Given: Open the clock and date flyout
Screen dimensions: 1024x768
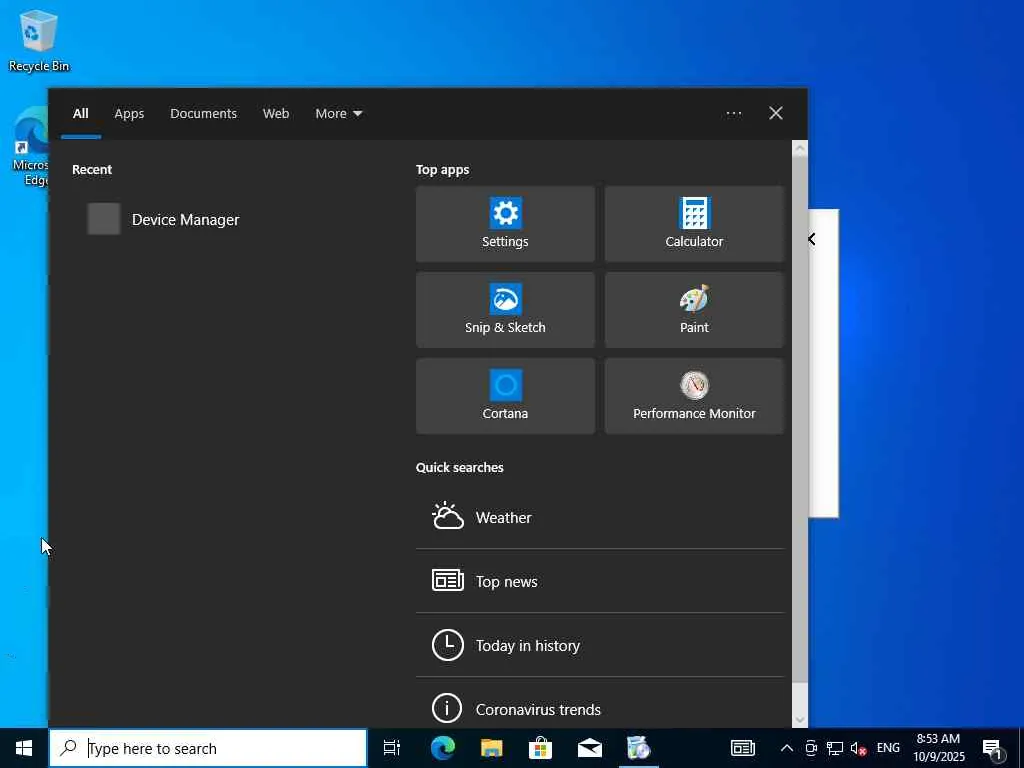Looking at the screenshot, I should click(938, 748).
